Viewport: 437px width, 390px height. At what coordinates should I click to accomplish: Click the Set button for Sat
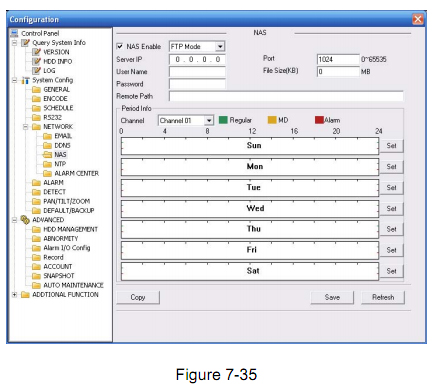[x=391, y=271]
